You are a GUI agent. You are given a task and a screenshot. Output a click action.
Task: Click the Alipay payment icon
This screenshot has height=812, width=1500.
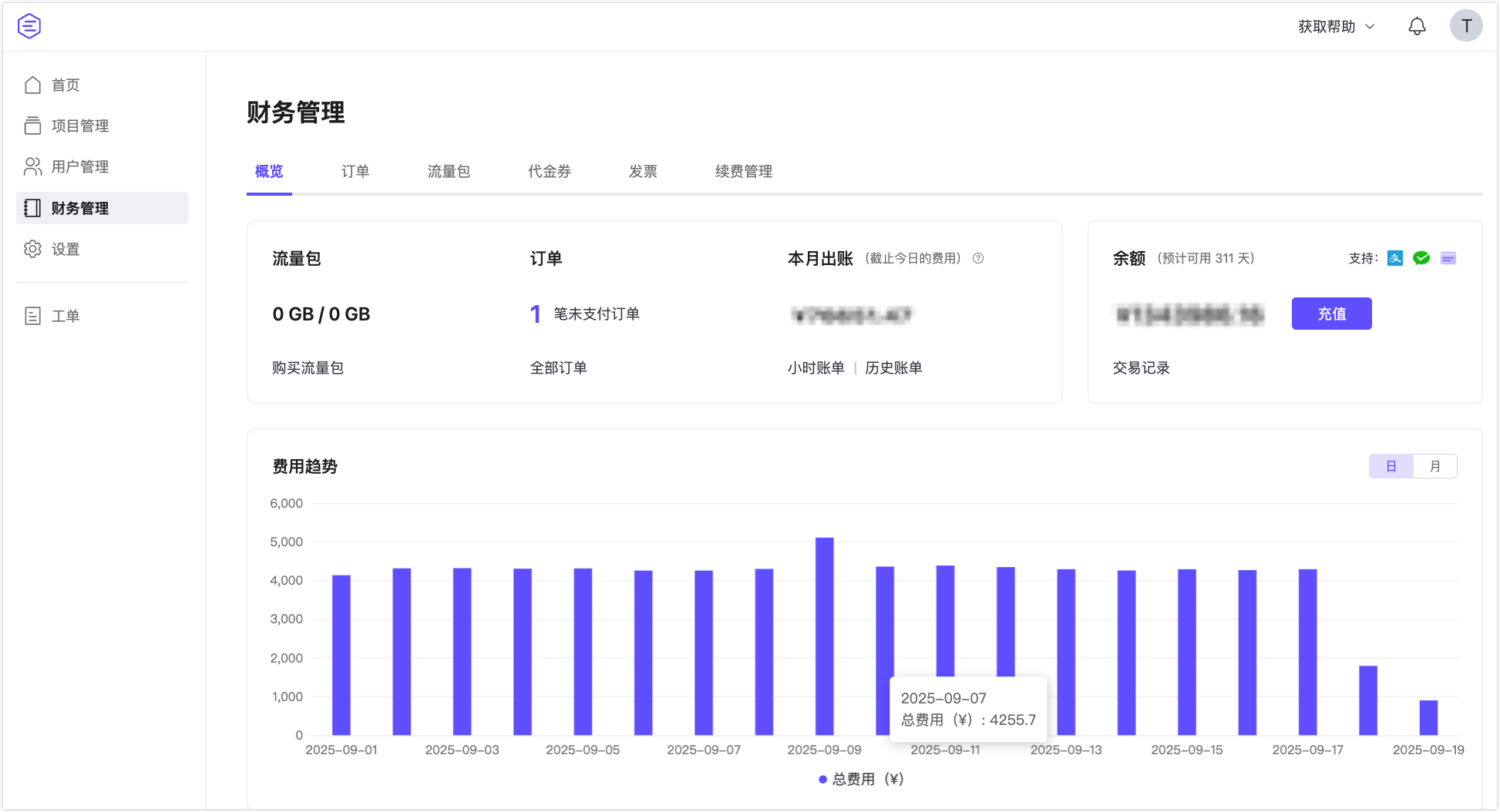tap(1395, 258)
